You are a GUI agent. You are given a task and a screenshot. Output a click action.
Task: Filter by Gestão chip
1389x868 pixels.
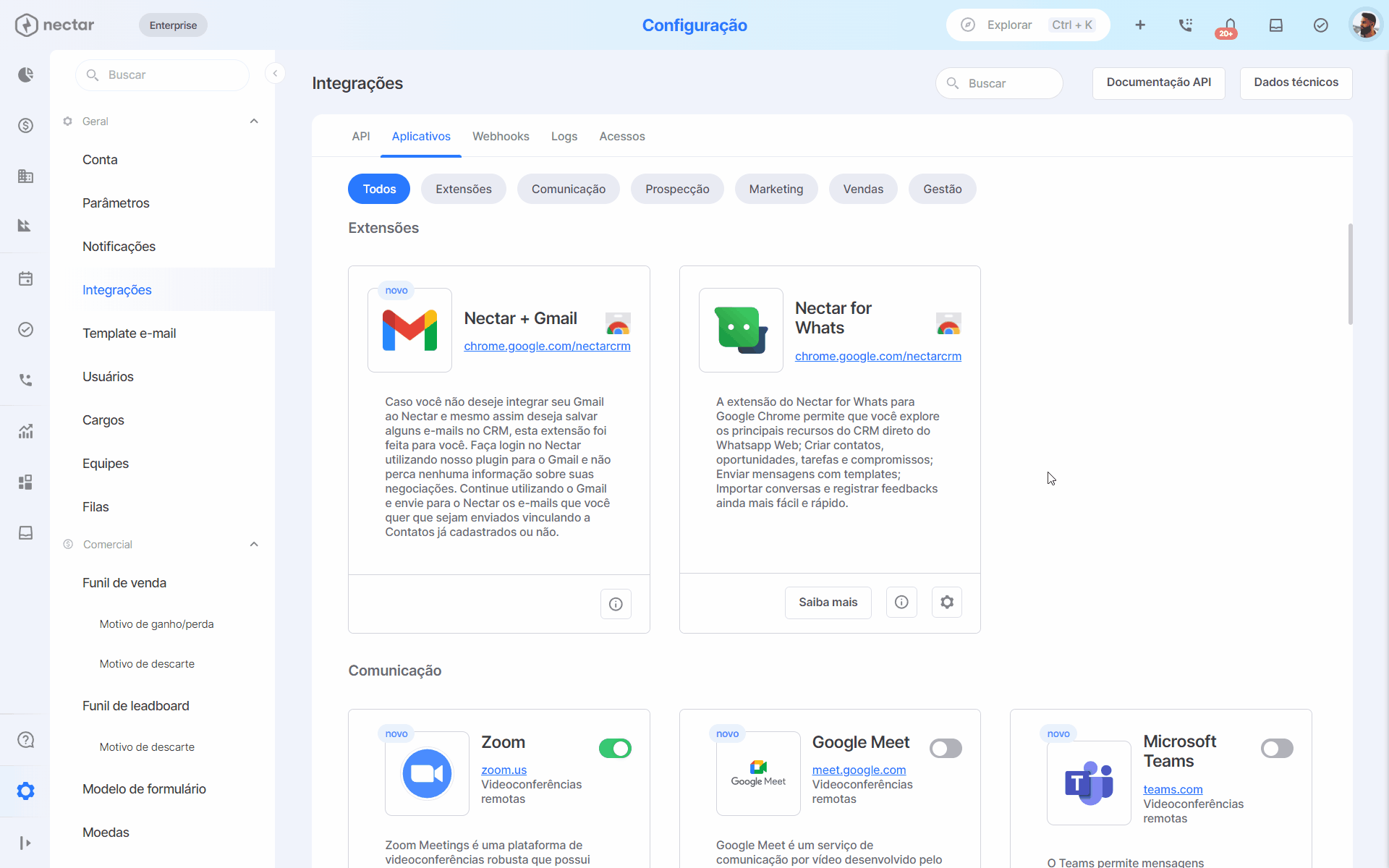943,189
